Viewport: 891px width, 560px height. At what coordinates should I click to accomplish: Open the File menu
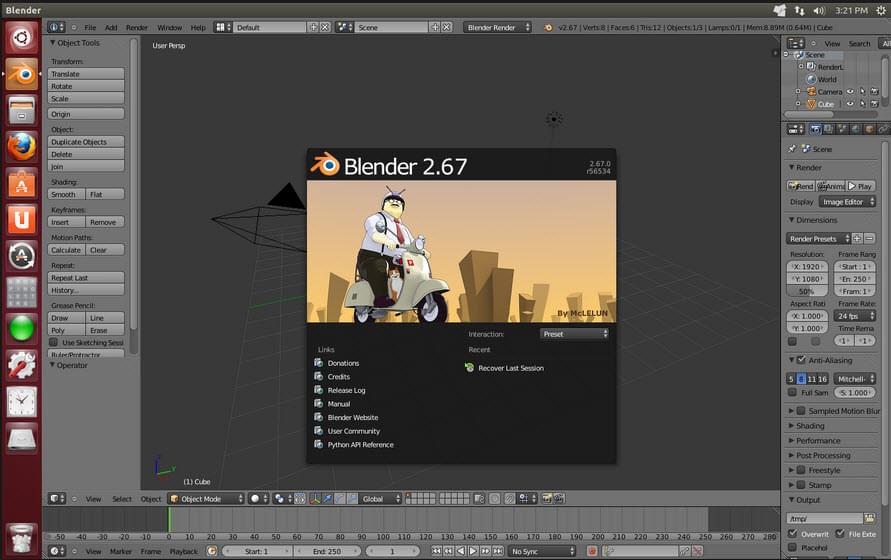[x=90, y=27]
